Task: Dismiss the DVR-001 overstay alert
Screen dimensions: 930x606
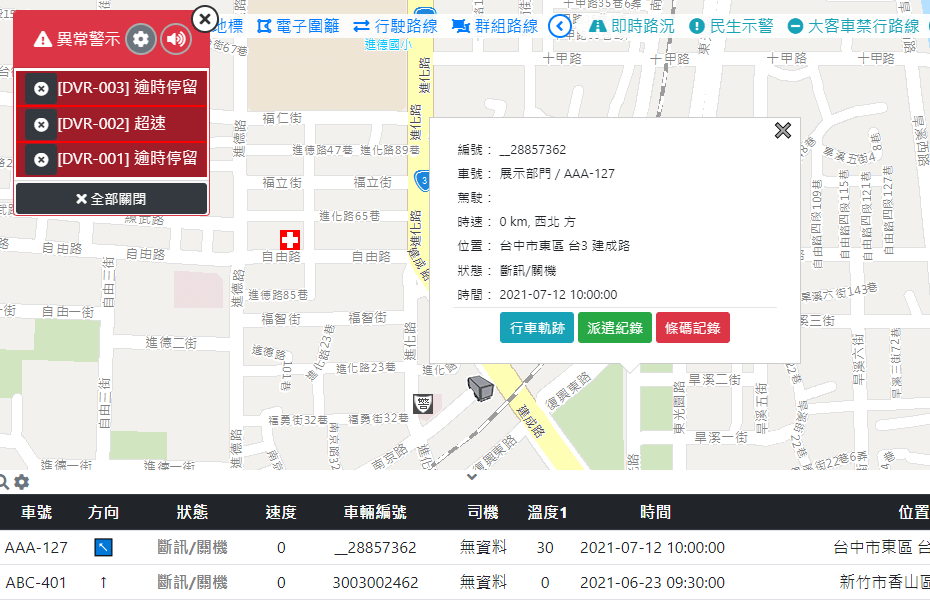Action: tap(41, 159)
